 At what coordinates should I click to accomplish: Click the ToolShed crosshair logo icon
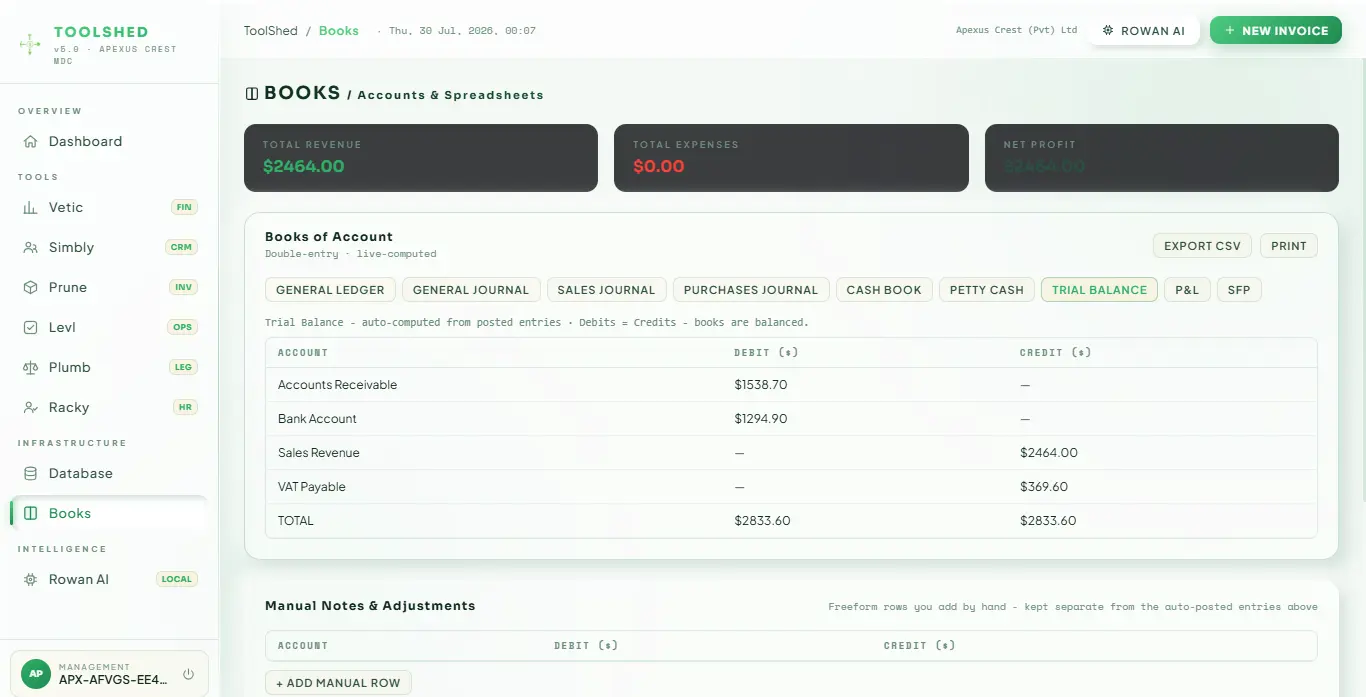(30, 43)
